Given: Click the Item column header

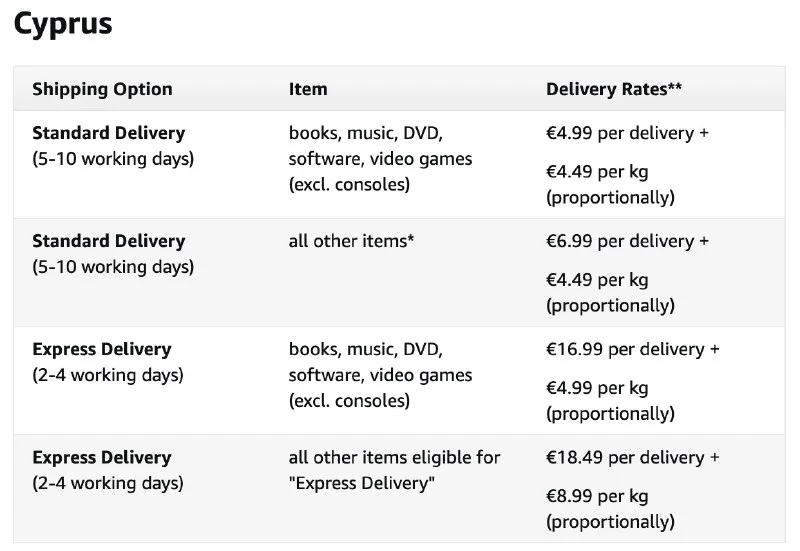Looking at the screenshot, I should tap(308, 89).
